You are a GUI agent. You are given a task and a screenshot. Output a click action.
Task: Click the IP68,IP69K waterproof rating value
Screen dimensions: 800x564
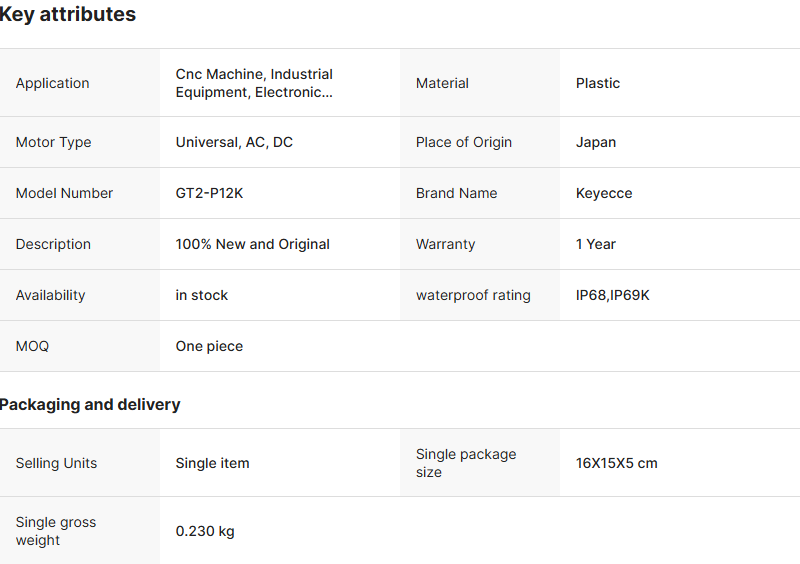612,295
